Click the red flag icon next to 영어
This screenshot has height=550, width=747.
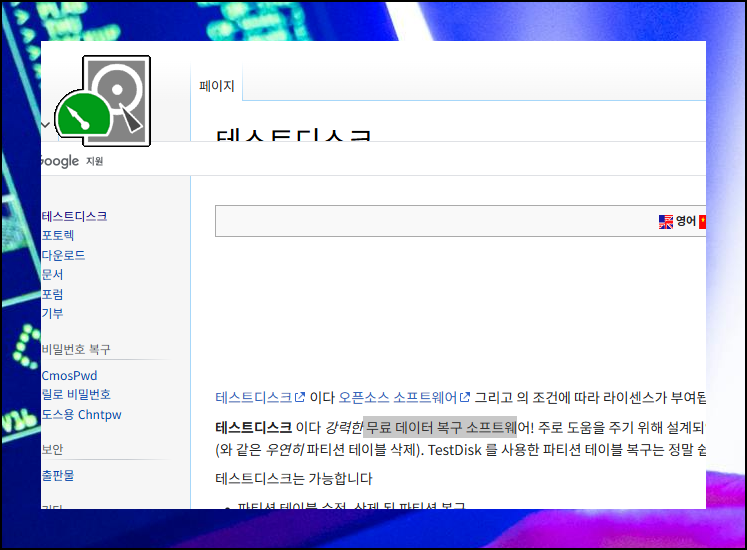click(702, 222)
